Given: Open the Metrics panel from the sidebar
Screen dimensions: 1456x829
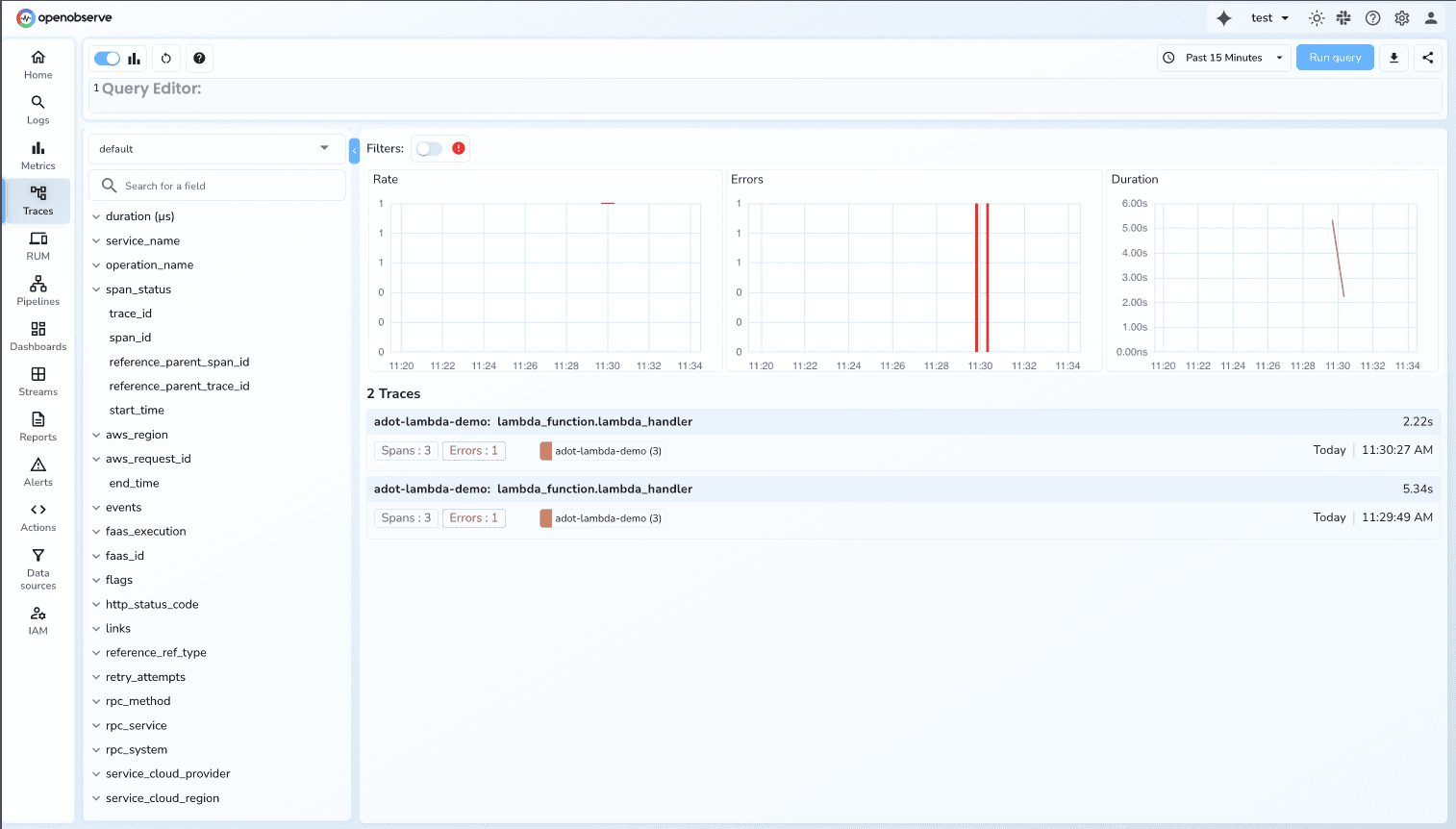Looking at the screenshot, I should click(38, 155).
